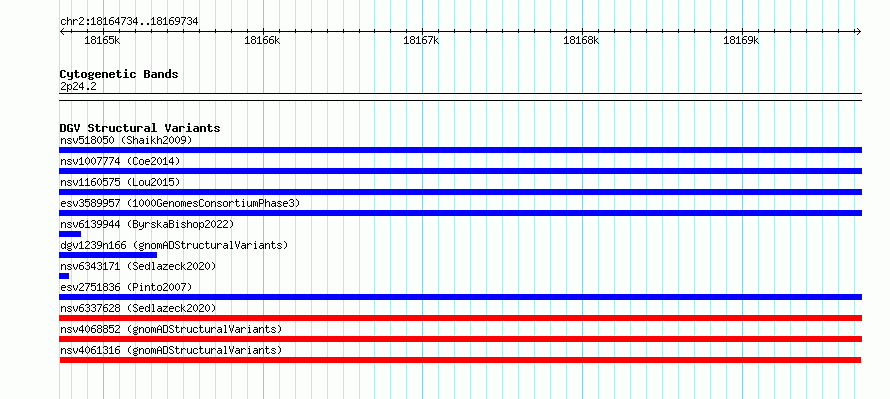Screen dimensions: 890x399
Task: Click the 18168k ruler position
Action: [582, 41]
